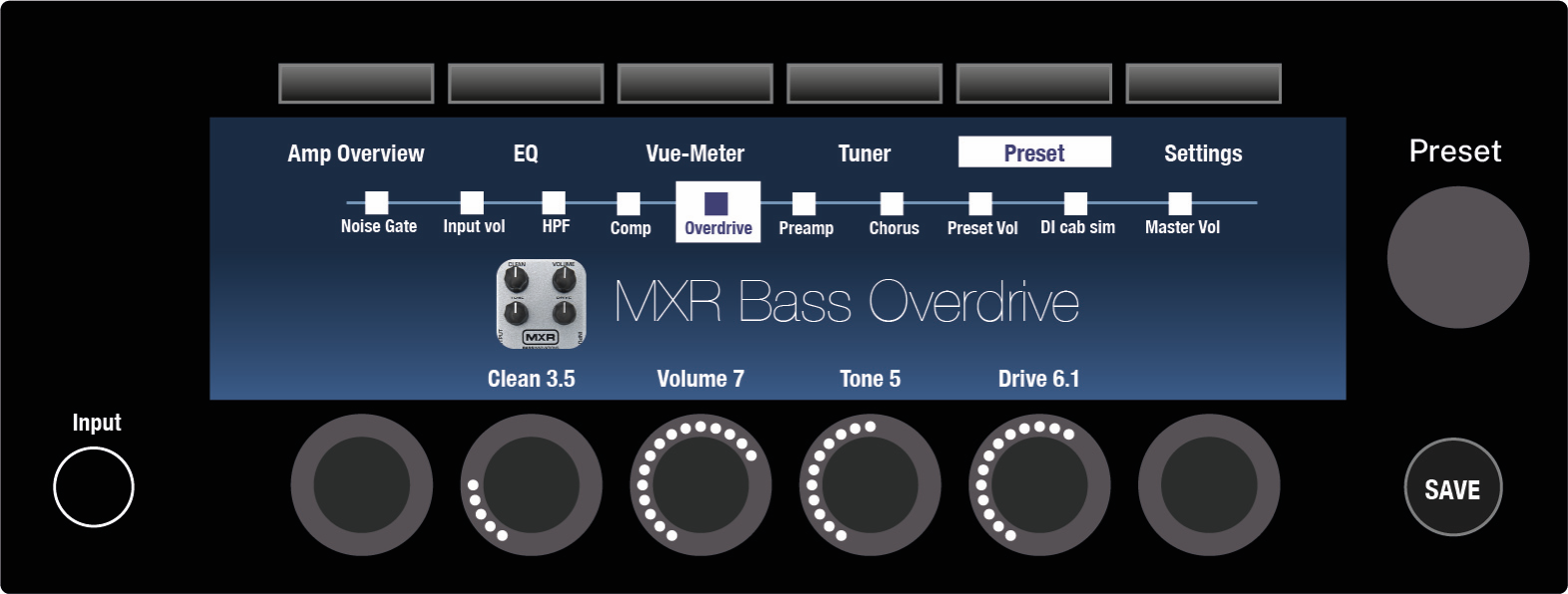This screenshot has height=594, width=1568.
Task: Click the first unlit knob on the left
Action: pos(361,484)
